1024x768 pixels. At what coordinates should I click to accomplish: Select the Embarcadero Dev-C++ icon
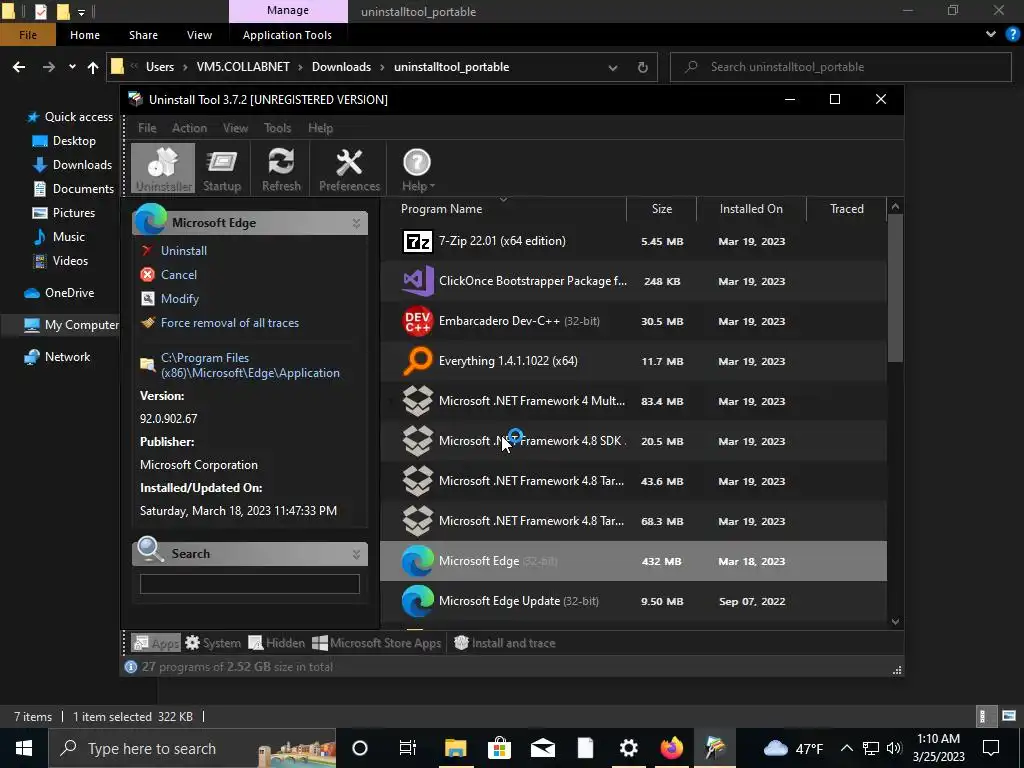(x=417, y=321)
